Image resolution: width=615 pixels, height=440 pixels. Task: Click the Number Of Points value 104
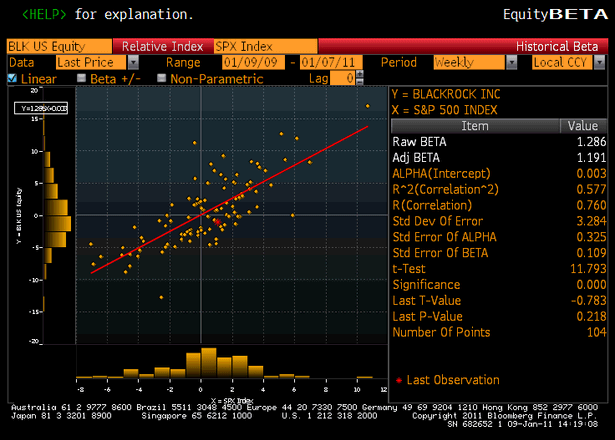coord(597,332)
